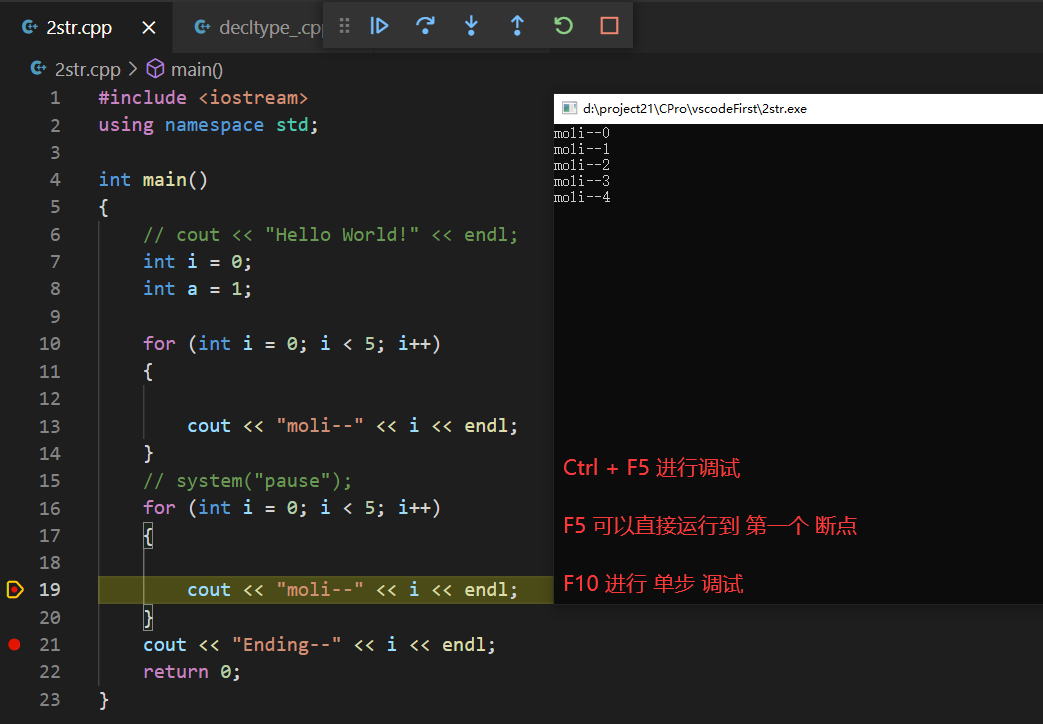Open the main() breadcrumb symbol
Image resolution: width=1043 pixels, height=724 pixels.
(x=197, y=69)
